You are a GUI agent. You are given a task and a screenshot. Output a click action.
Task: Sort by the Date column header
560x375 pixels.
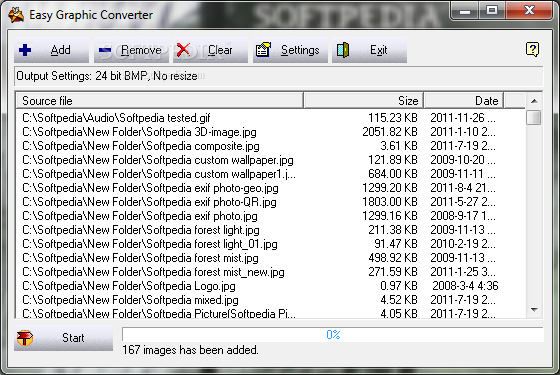point(464,101)
